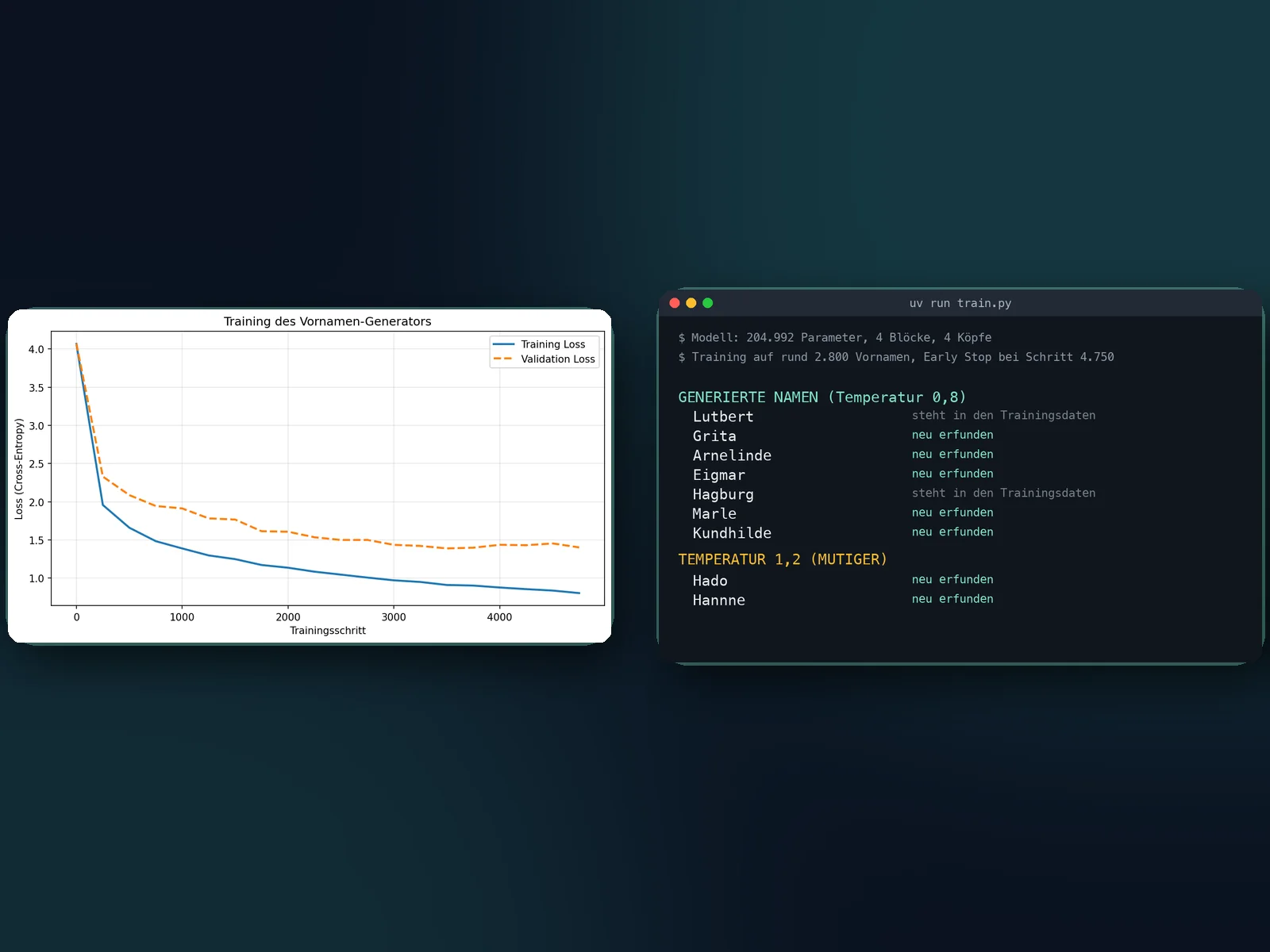Image resolution: width=1270 pixels, height=952 pixels.
Task: Click the x-axis tick '4000'
Action: click(499, 617)
